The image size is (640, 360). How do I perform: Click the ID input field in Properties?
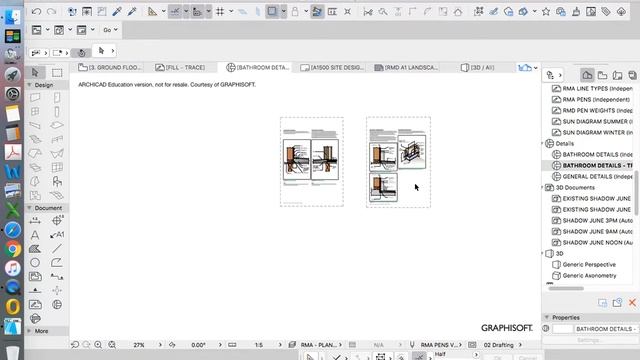(562, 329)
